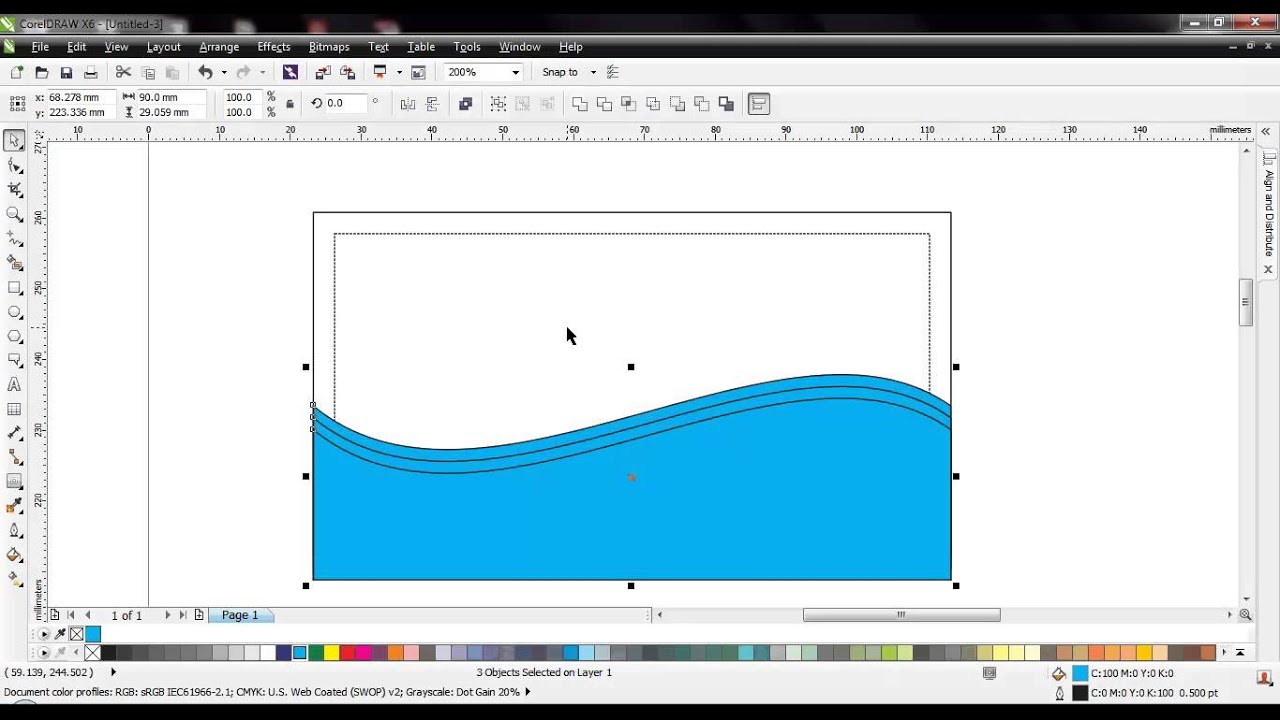Expand the document color profiles arrow
Image resolution: width=1280 pixels, height=720 pixels.
[x=527, y=692]
